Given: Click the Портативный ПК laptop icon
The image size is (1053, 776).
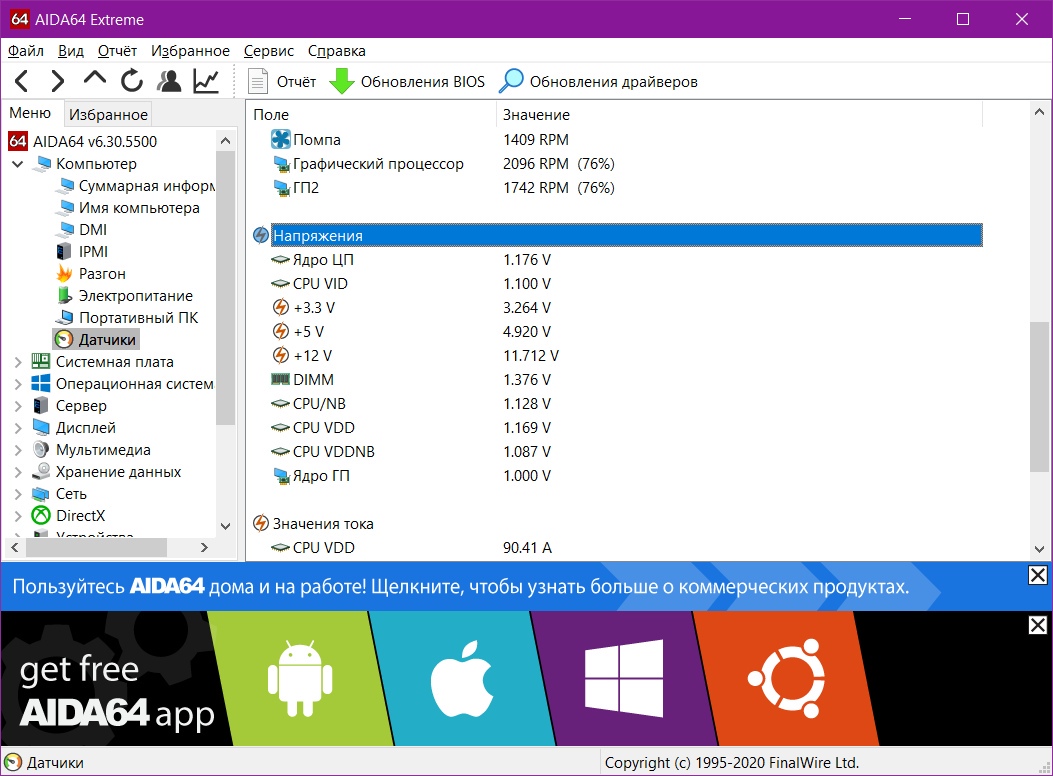Looking at the screenshot, I should click(65, 318).
